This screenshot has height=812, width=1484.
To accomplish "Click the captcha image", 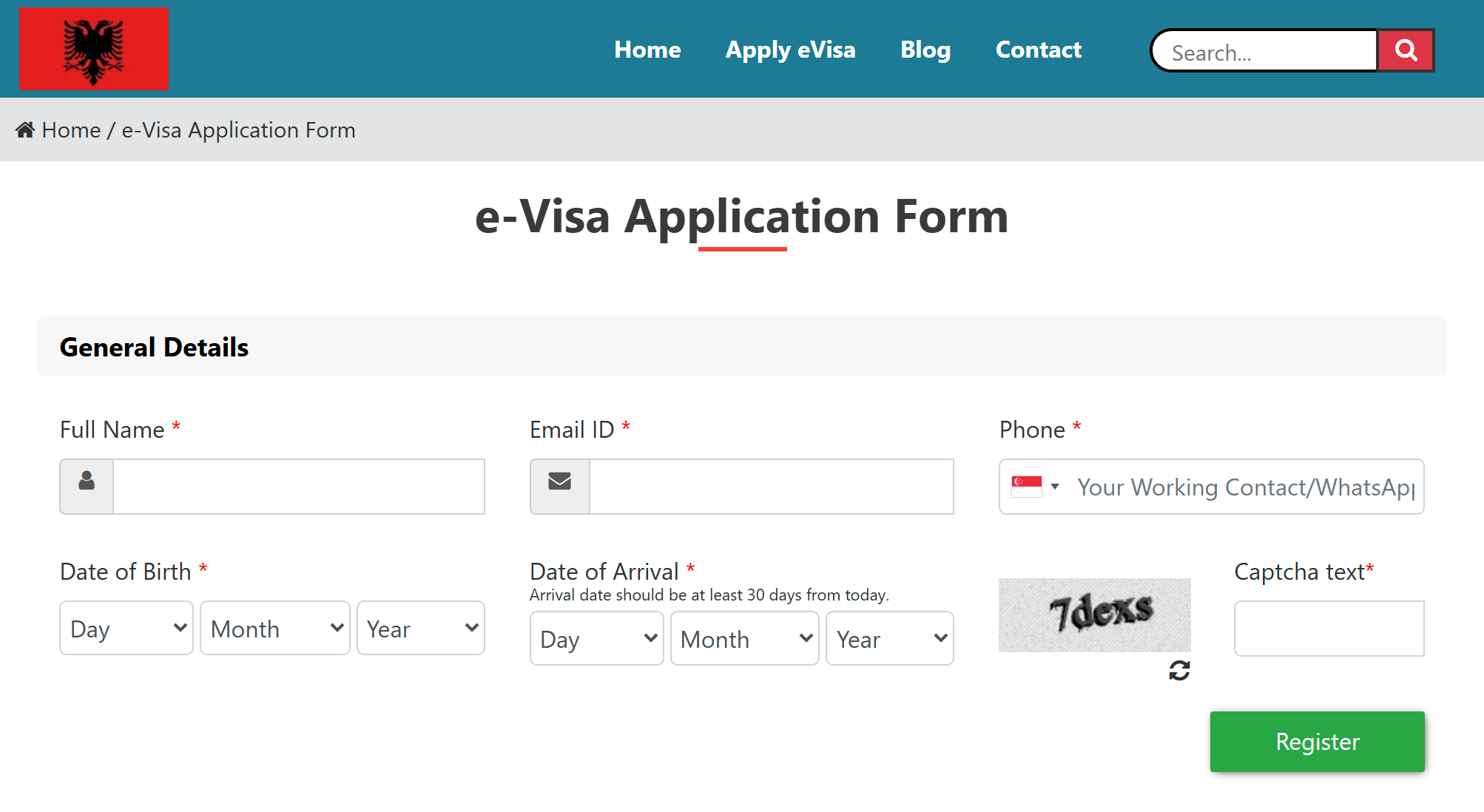I will click(1094, 615).
